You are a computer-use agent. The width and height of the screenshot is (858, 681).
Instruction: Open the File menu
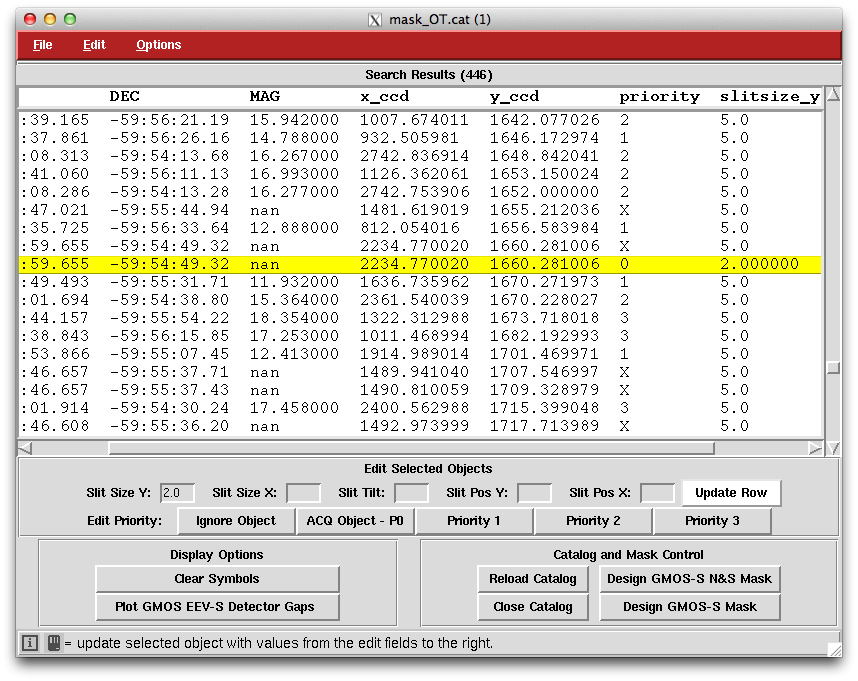click(43, 45)
